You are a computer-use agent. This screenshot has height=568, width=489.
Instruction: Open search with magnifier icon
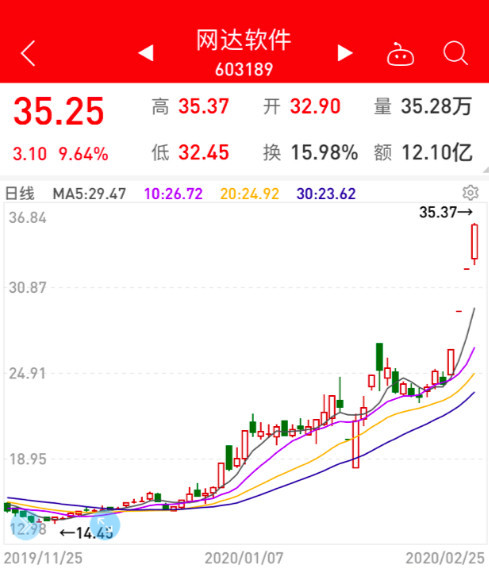455,53
